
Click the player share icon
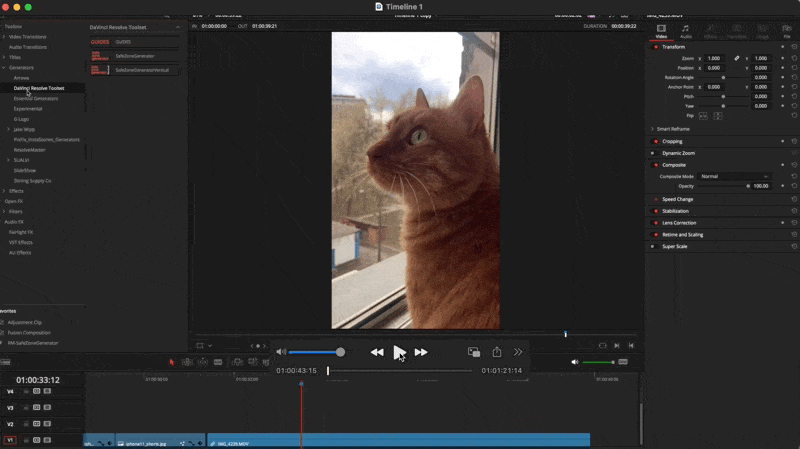point(496,352)
